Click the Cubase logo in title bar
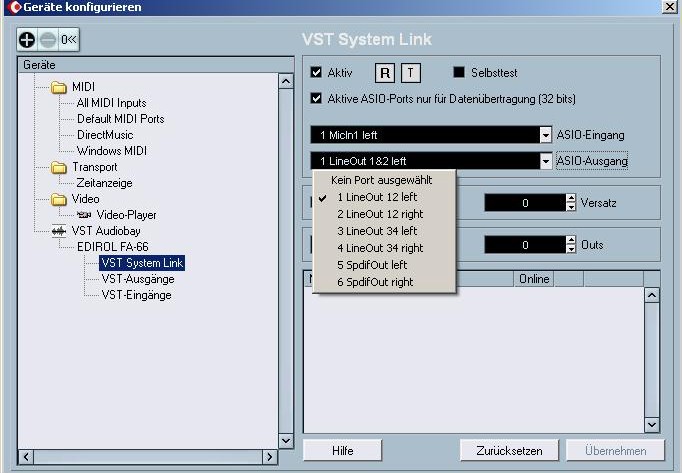682x473 pixels. tap(13, 7)
